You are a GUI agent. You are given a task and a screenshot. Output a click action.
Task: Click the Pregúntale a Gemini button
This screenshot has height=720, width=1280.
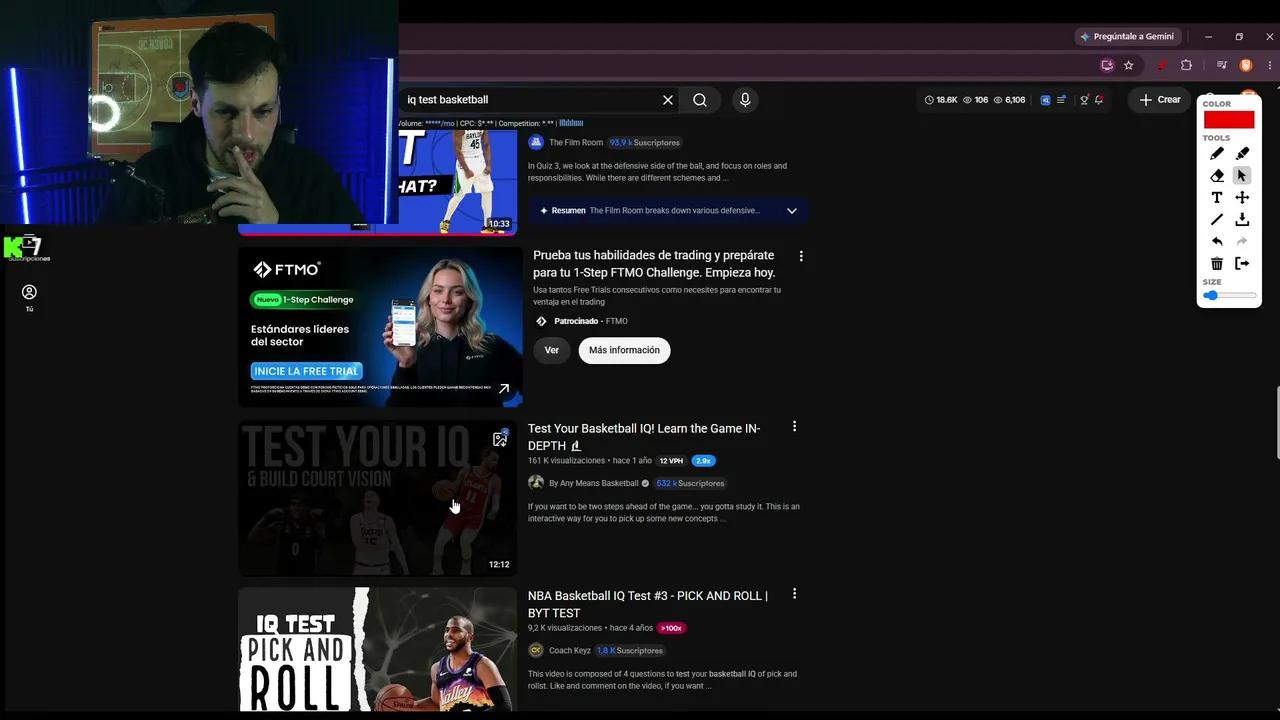pyautogui.click(x=1126, y=37)
